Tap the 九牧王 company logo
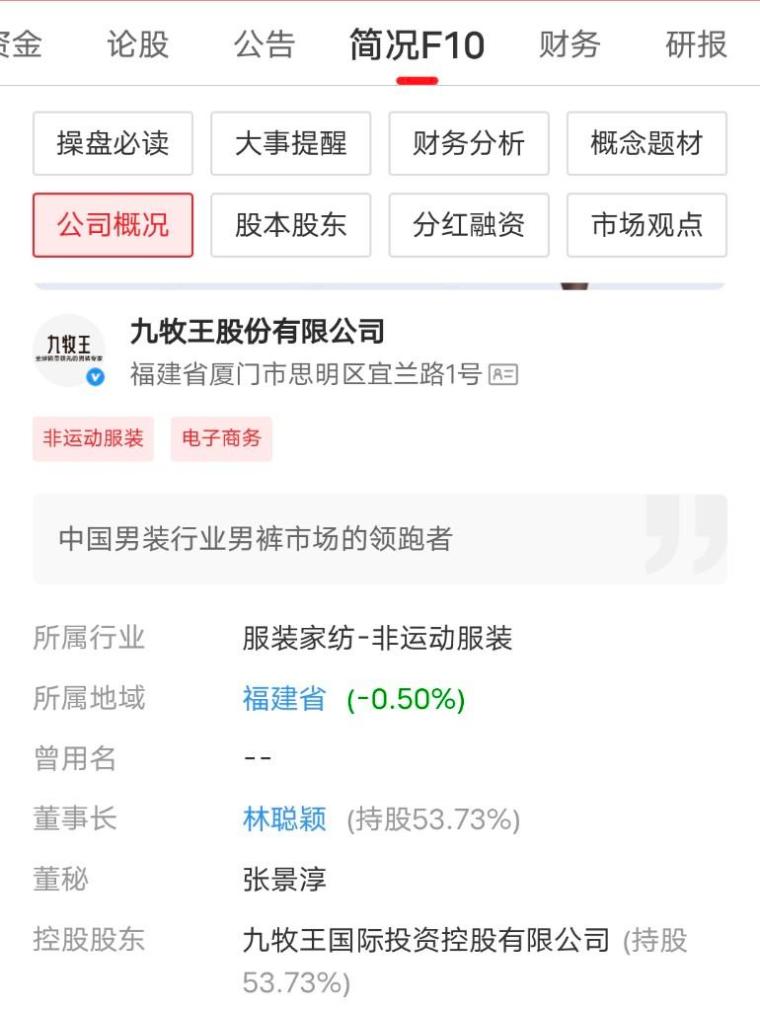 (69, 350)
